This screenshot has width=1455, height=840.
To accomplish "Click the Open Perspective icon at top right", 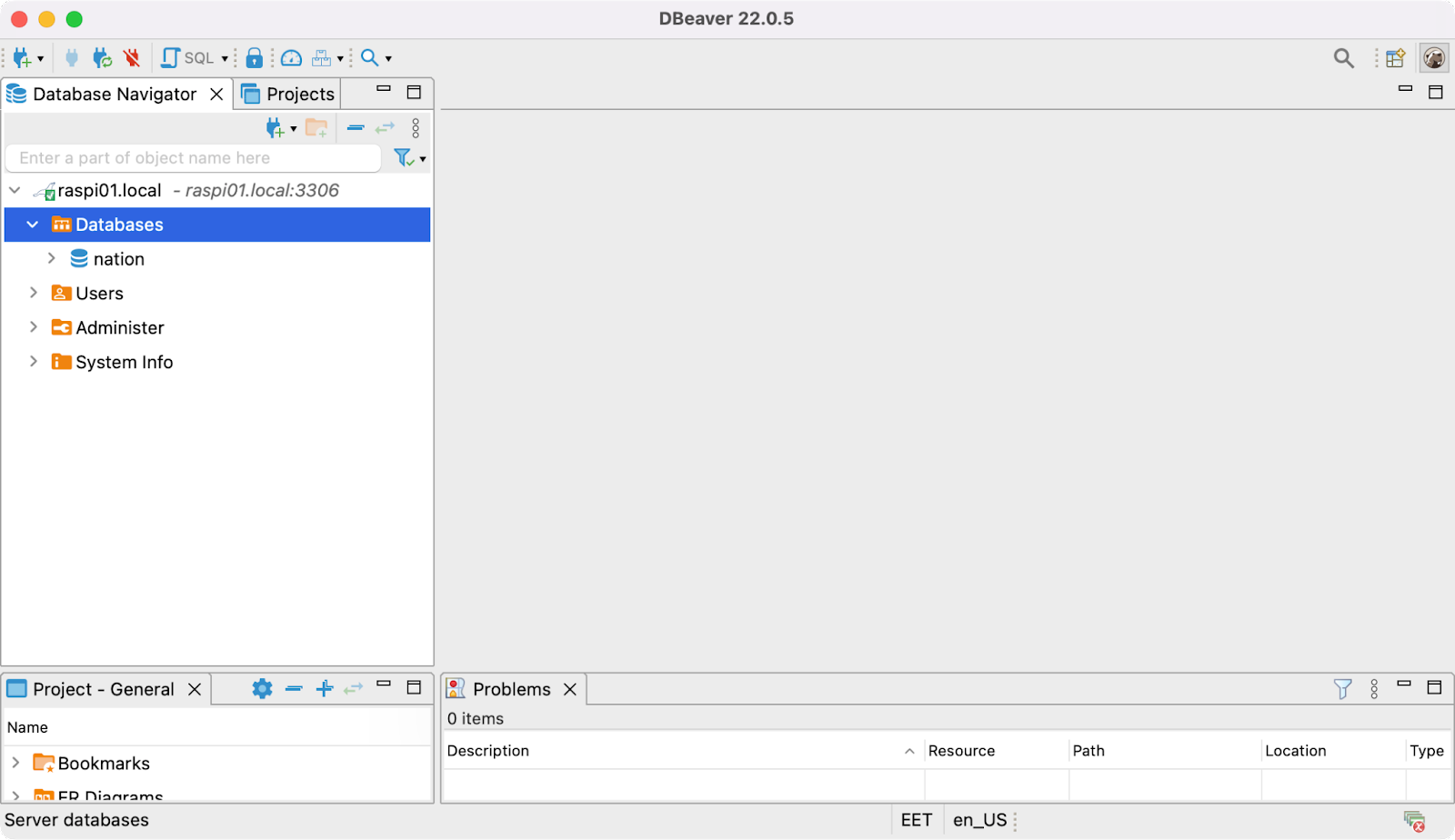I will [x=1396, y=58].
